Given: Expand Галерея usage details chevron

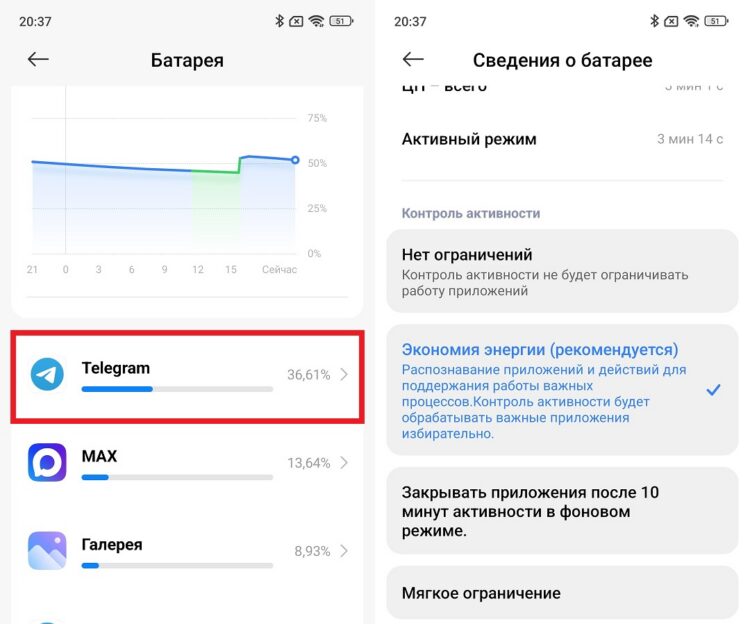Looking at the screenshot, I should 344,551.
